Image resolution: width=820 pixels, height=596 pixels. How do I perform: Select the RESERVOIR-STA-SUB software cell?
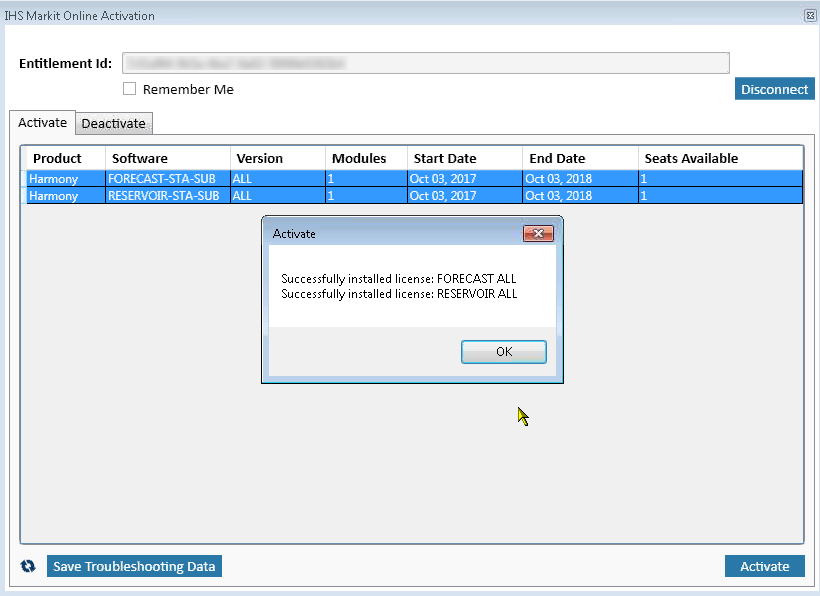168,196
